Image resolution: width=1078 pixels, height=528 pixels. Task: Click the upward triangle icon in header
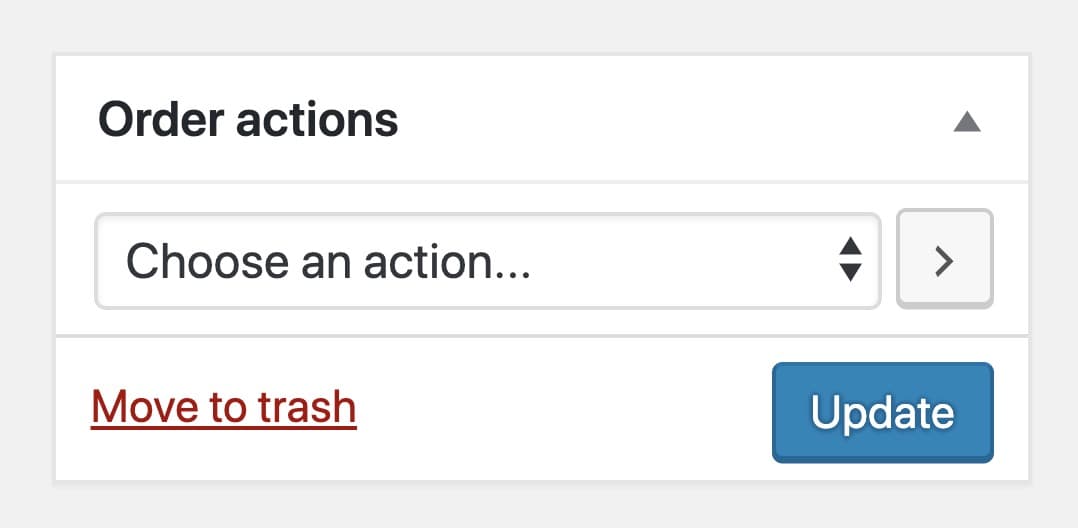pos(967,122)
